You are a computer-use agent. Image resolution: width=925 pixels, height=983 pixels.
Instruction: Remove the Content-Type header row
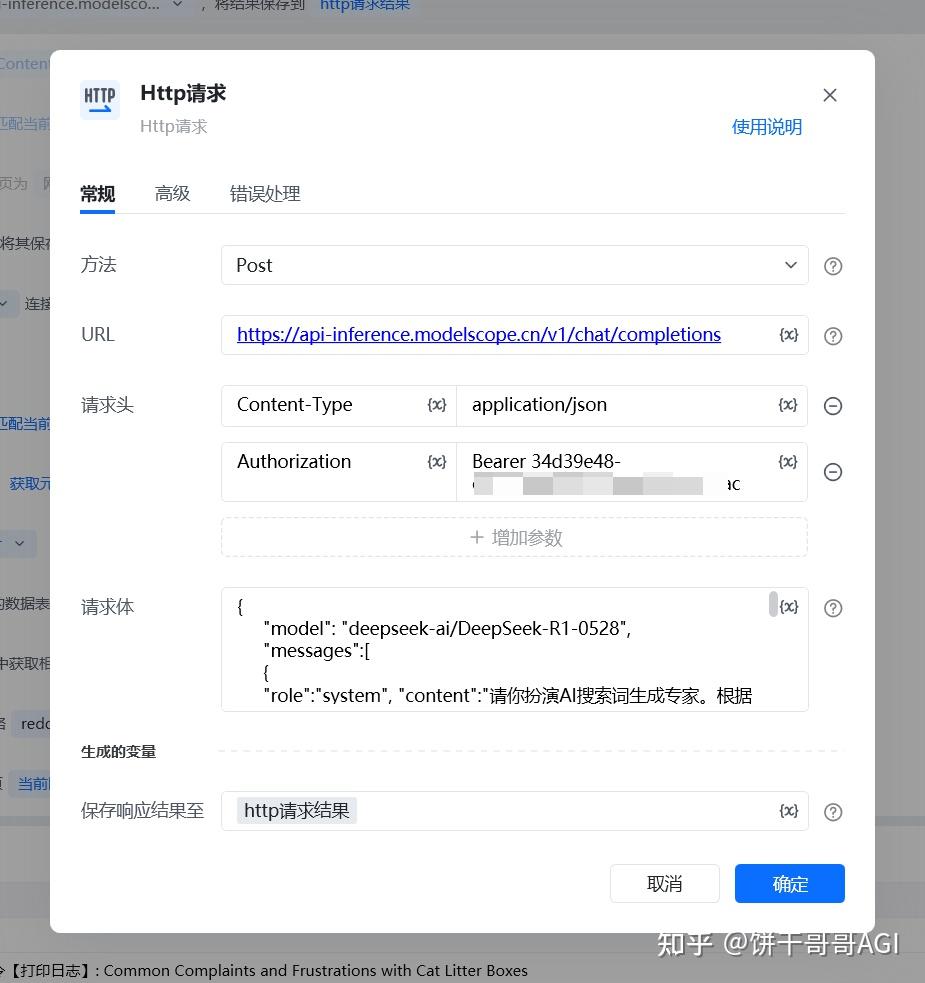pos(833,406)
